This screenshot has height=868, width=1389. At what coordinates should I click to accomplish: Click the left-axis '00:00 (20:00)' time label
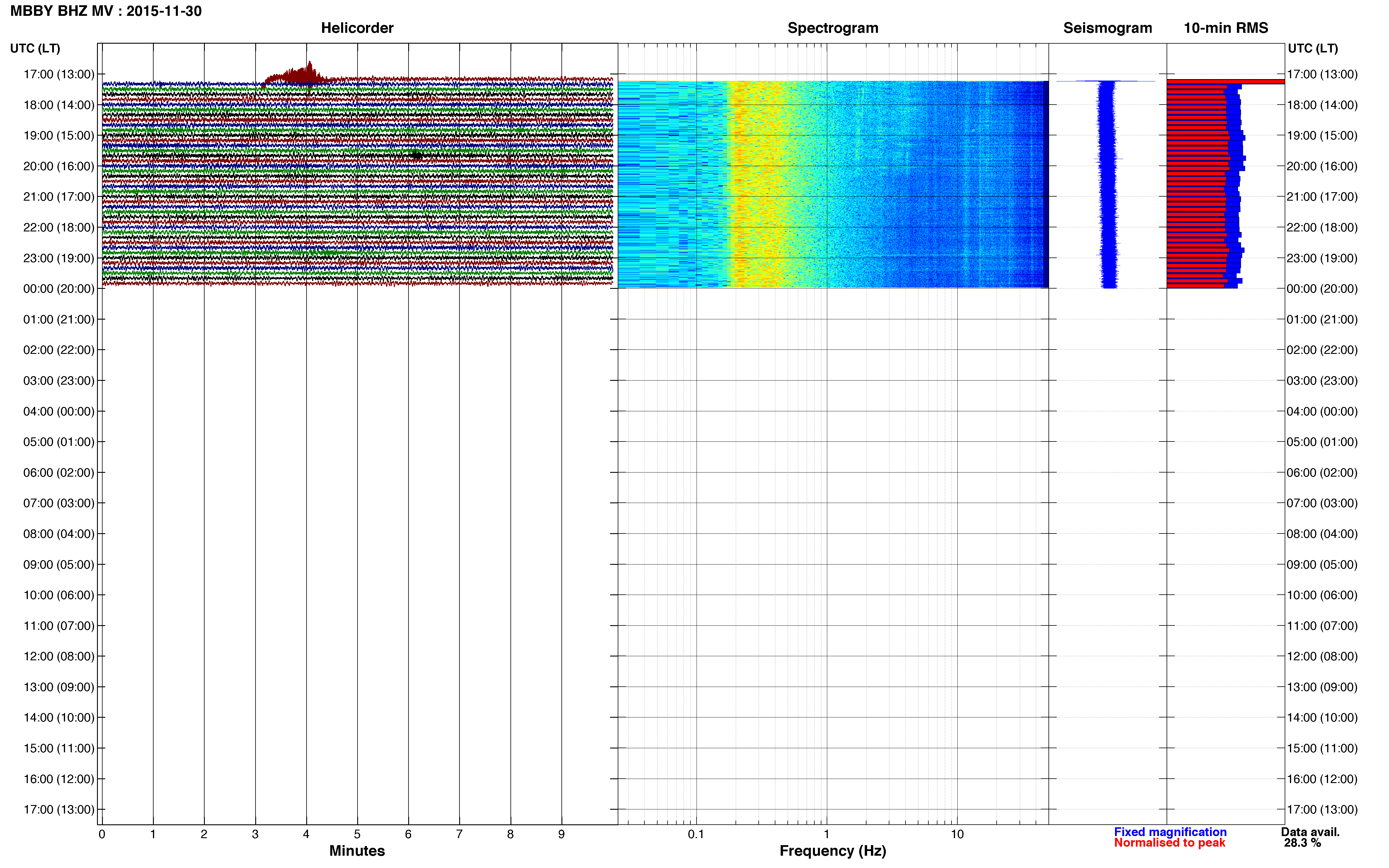pos(59,288)
